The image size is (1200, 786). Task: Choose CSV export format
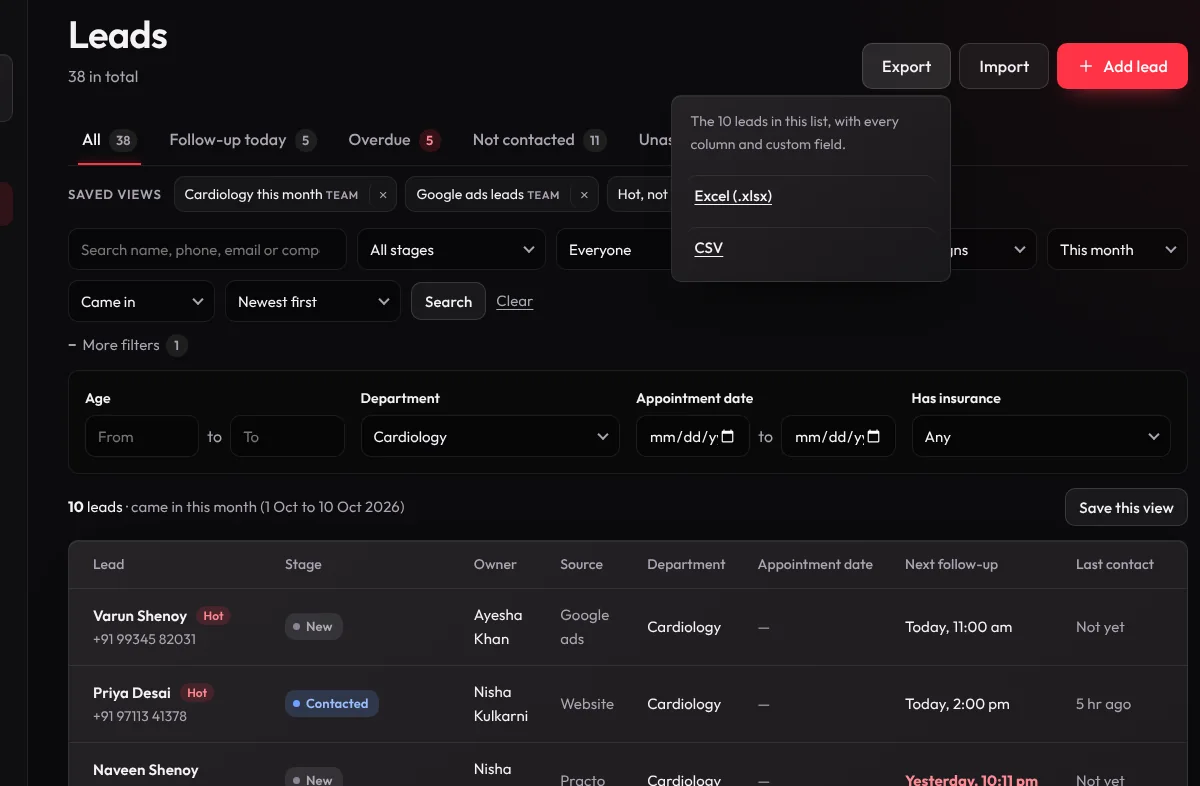point(708,248)
